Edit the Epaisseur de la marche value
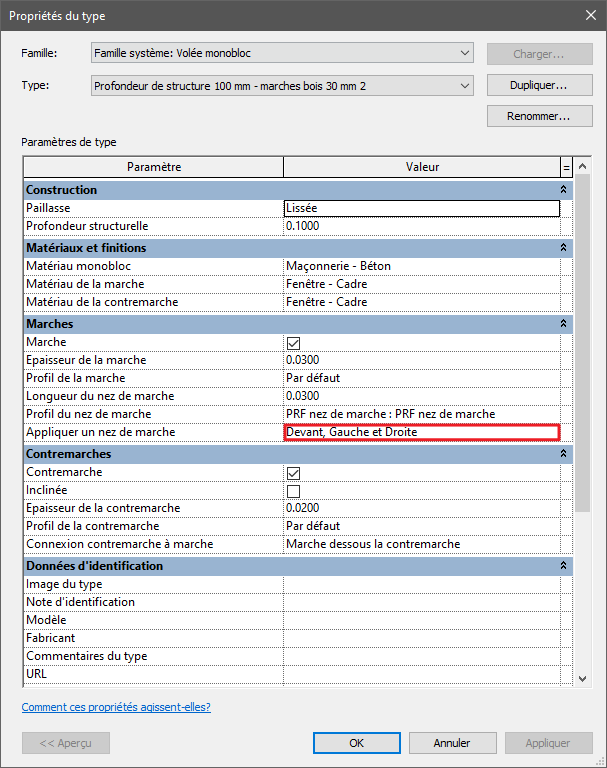607x768 pixels. pyautogui.click(x=422, y=360)
